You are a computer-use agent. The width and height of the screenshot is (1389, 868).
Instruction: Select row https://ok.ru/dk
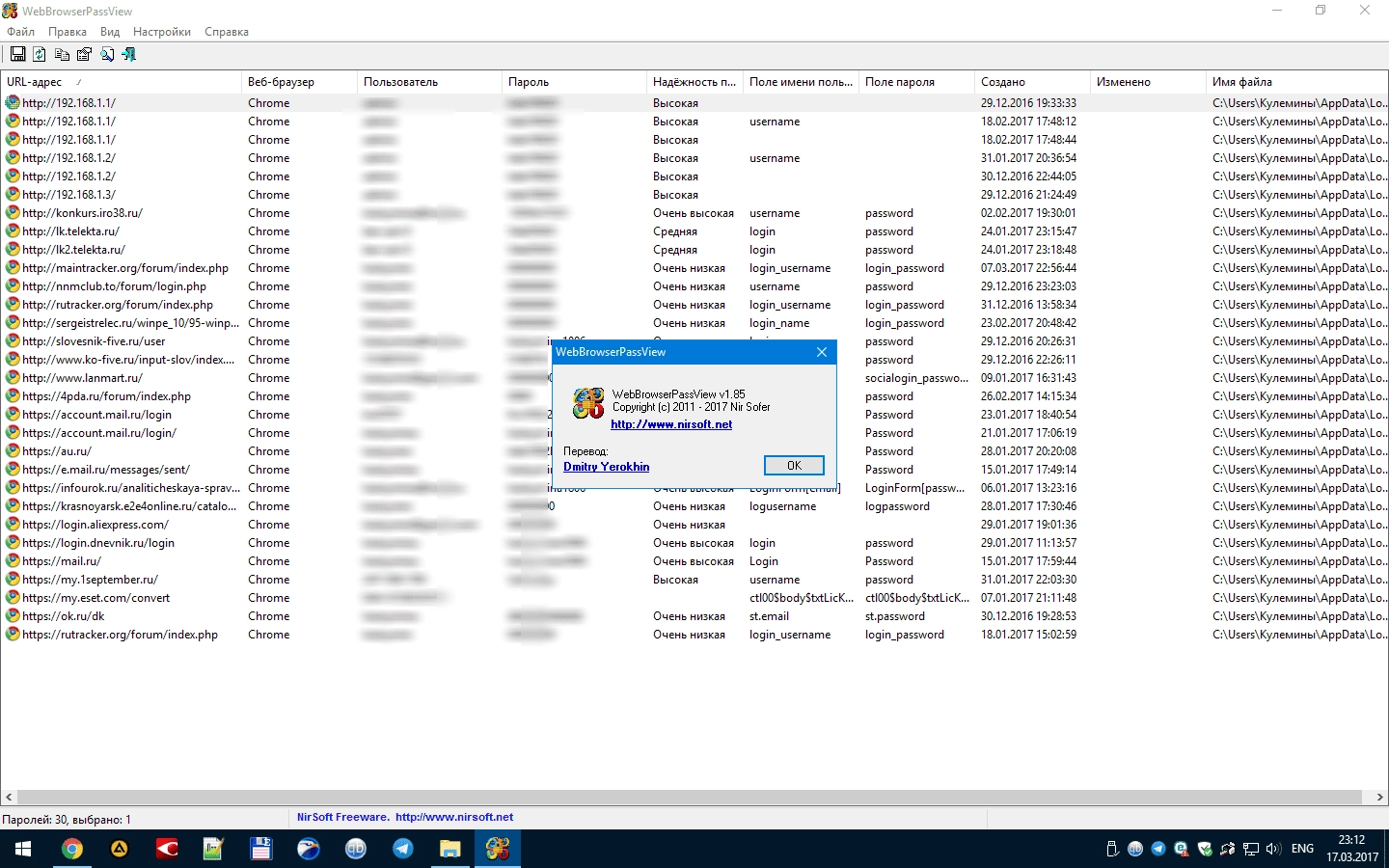coord(694,616)
